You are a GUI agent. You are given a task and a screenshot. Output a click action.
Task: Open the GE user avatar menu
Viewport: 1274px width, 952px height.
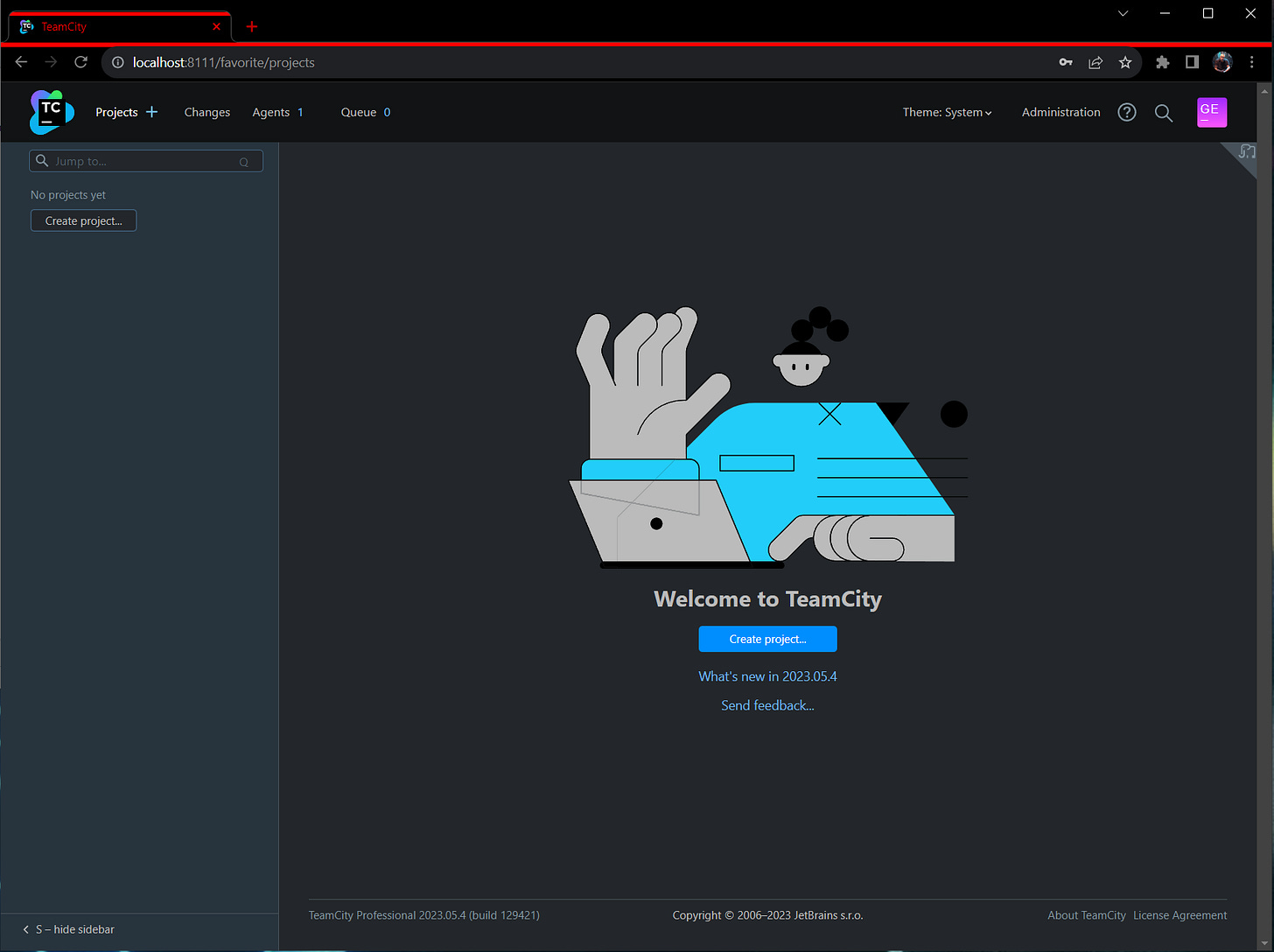[1212, 112]
